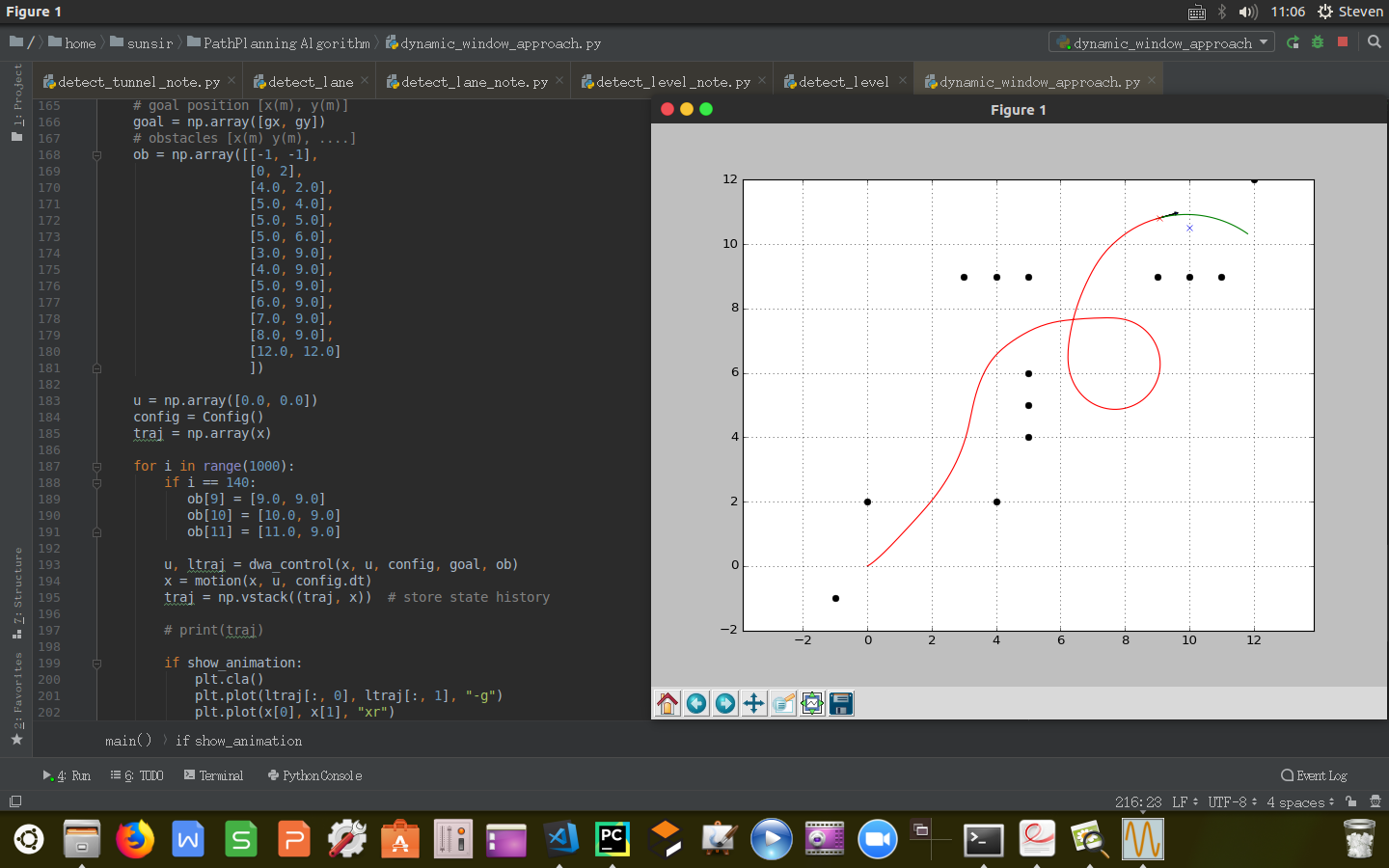Save the figure with the floppy disk icon

tap(841, 704)
